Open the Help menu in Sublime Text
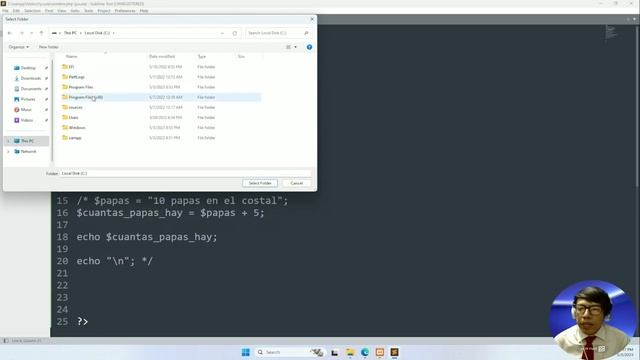Screen dimensions: 640x360 tap(144, 11)
